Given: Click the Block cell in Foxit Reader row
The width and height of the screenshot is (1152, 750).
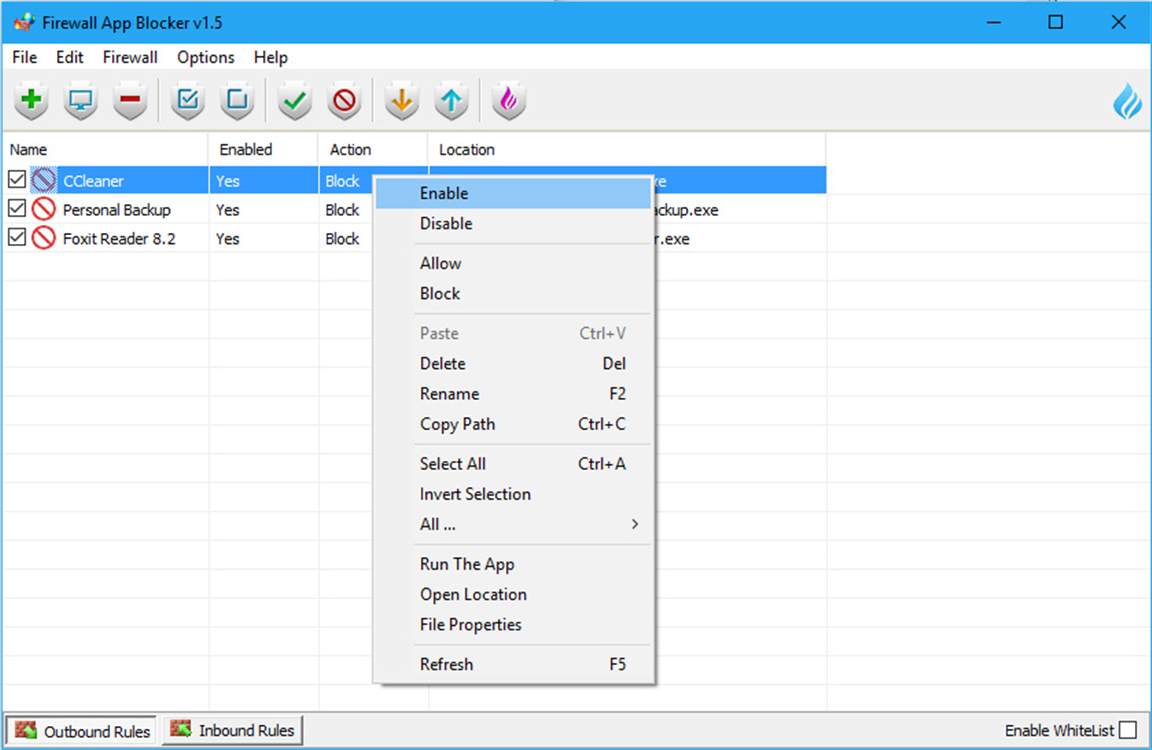Looking at the screenshot, I should (342, 239).
